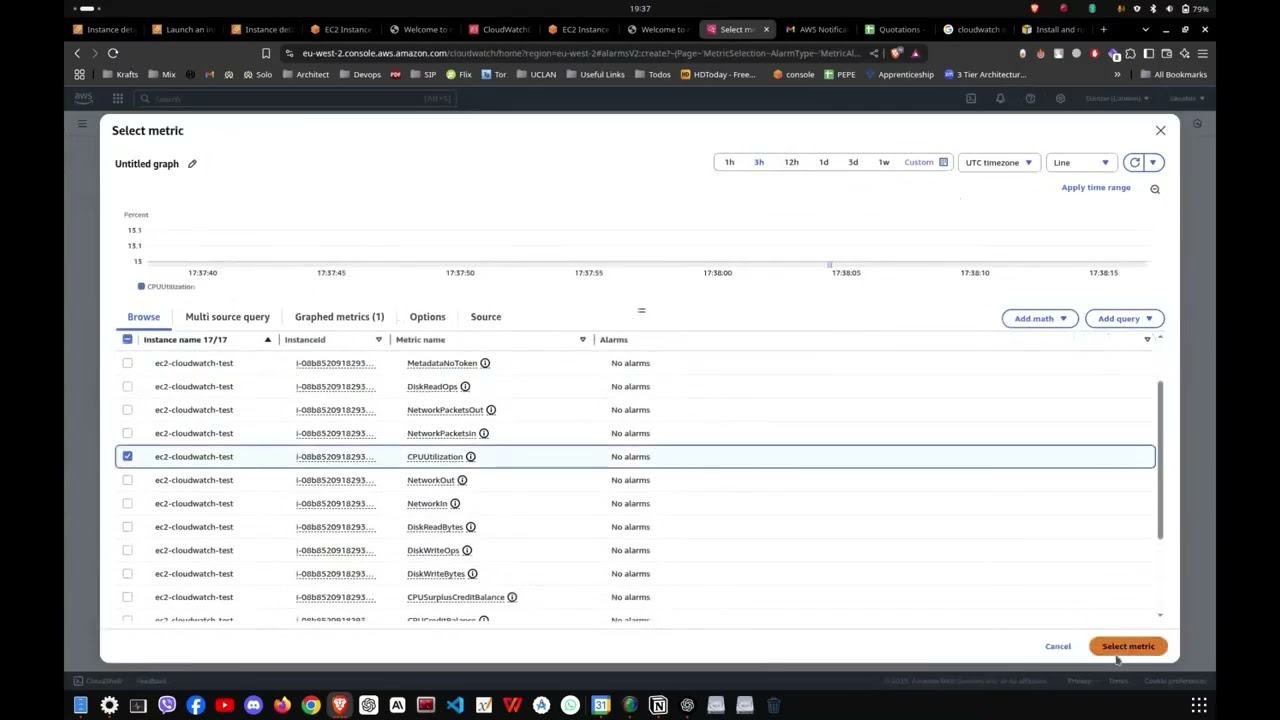
Task: Close the Select metric dialog
Action: pos(1160,131)
